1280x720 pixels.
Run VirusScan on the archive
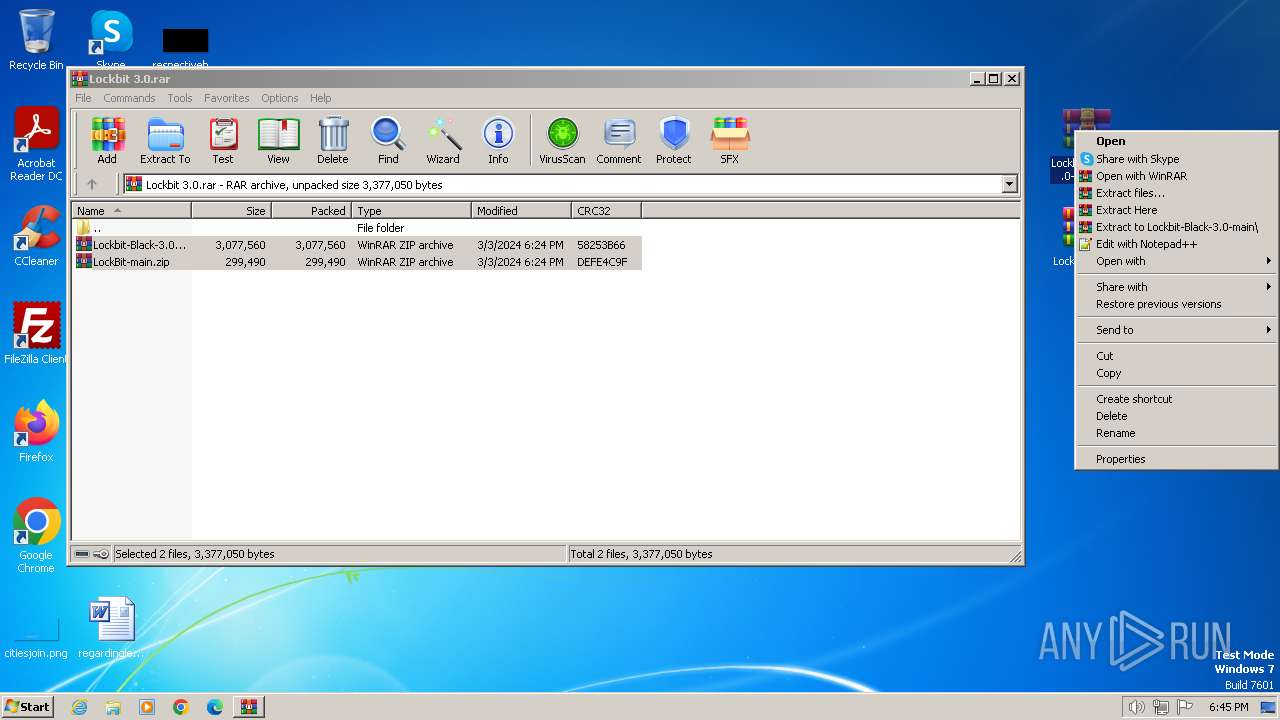click(x=562, y=140)
